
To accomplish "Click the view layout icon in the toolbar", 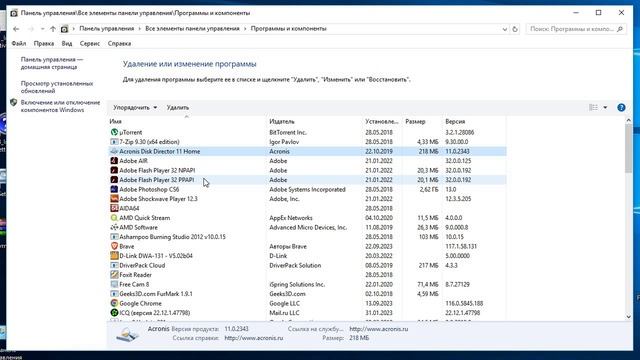I will point(593,107).
